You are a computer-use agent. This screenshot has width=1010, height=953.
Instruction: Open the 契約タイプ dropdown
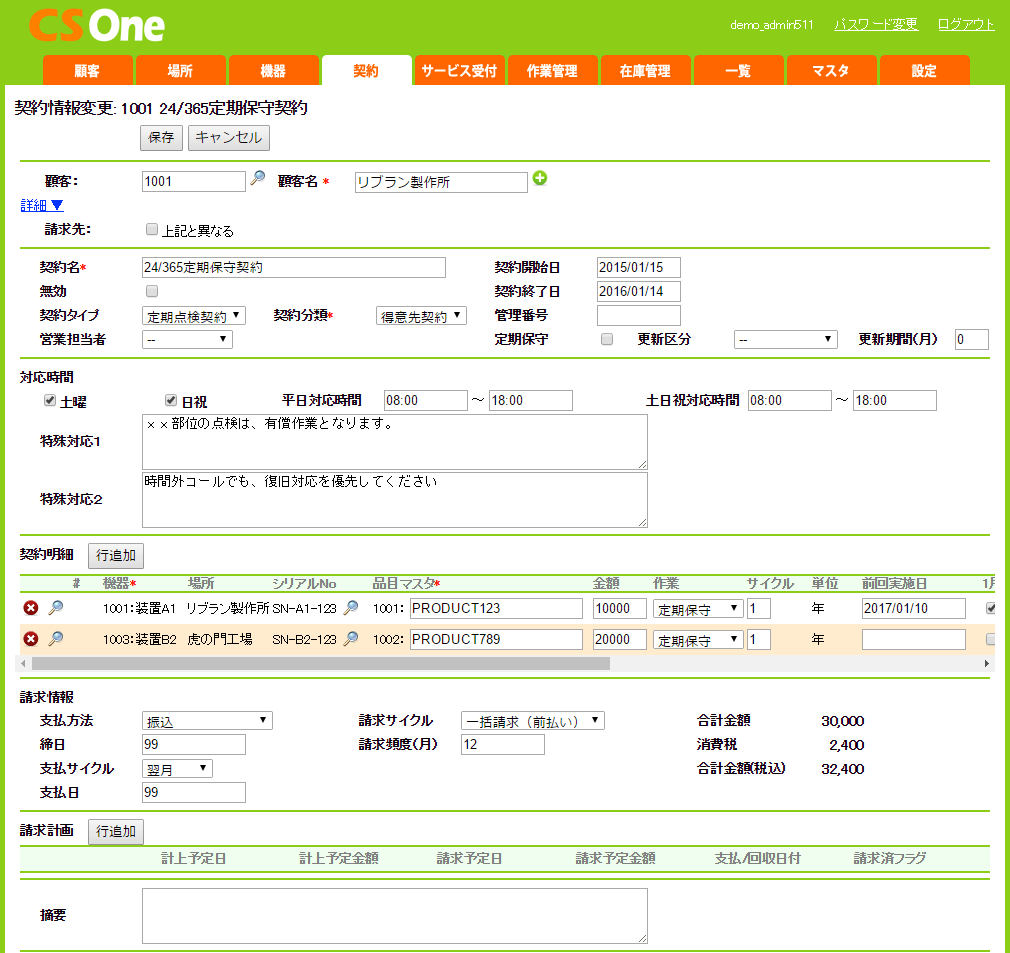coord(193,316)
